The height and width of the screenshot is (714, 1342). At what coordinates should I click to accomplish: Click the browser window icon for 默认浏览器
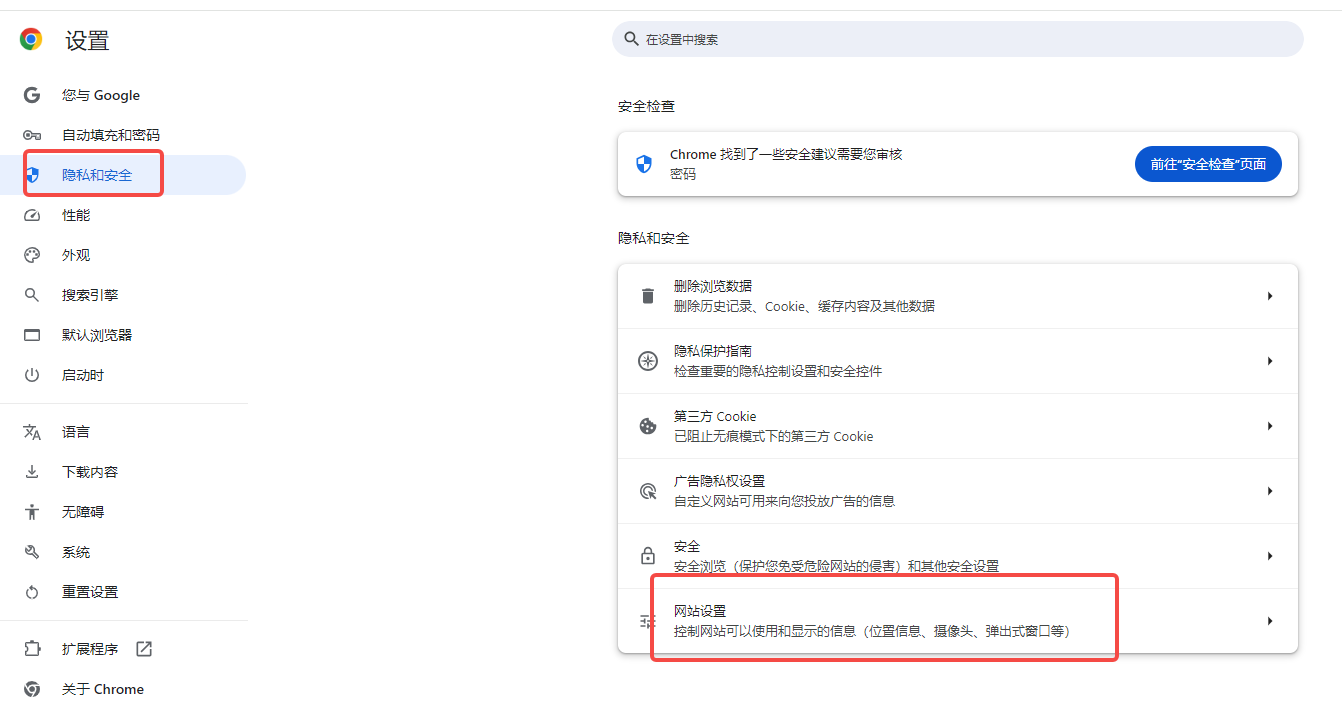pos(32,335)
